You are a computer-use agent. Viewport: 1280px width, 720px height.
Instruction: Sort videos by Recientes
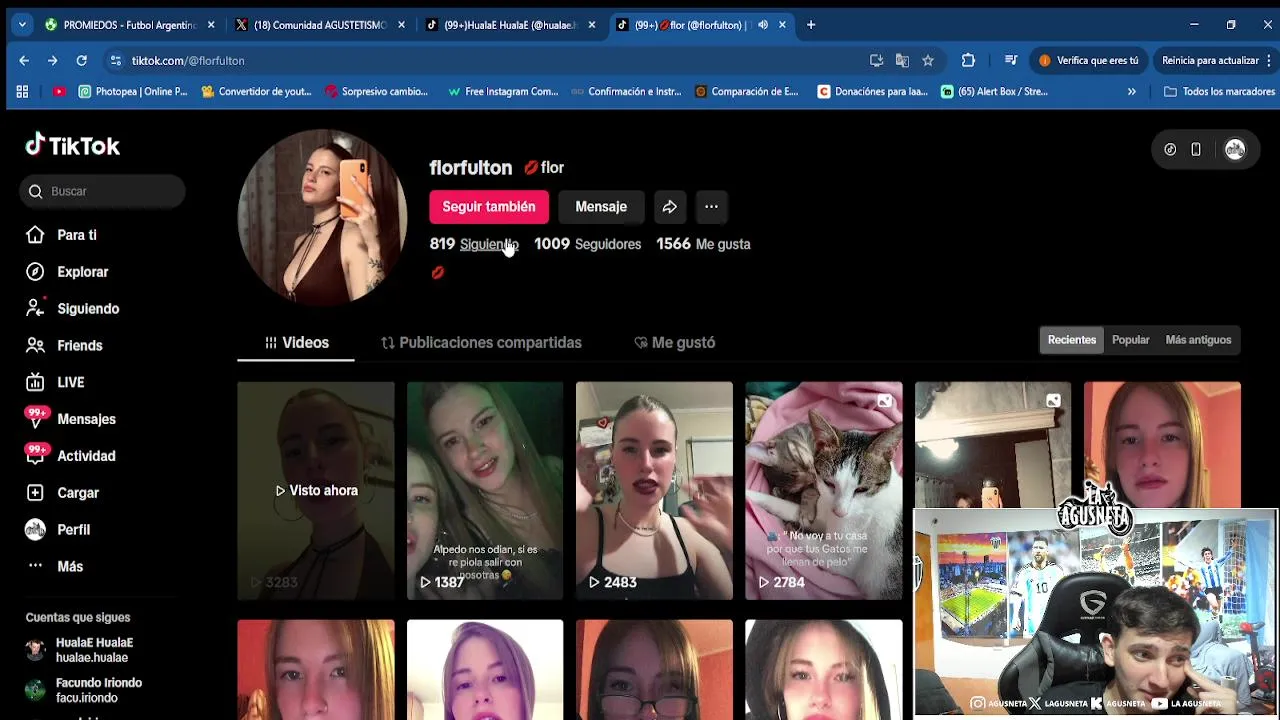1072,340
